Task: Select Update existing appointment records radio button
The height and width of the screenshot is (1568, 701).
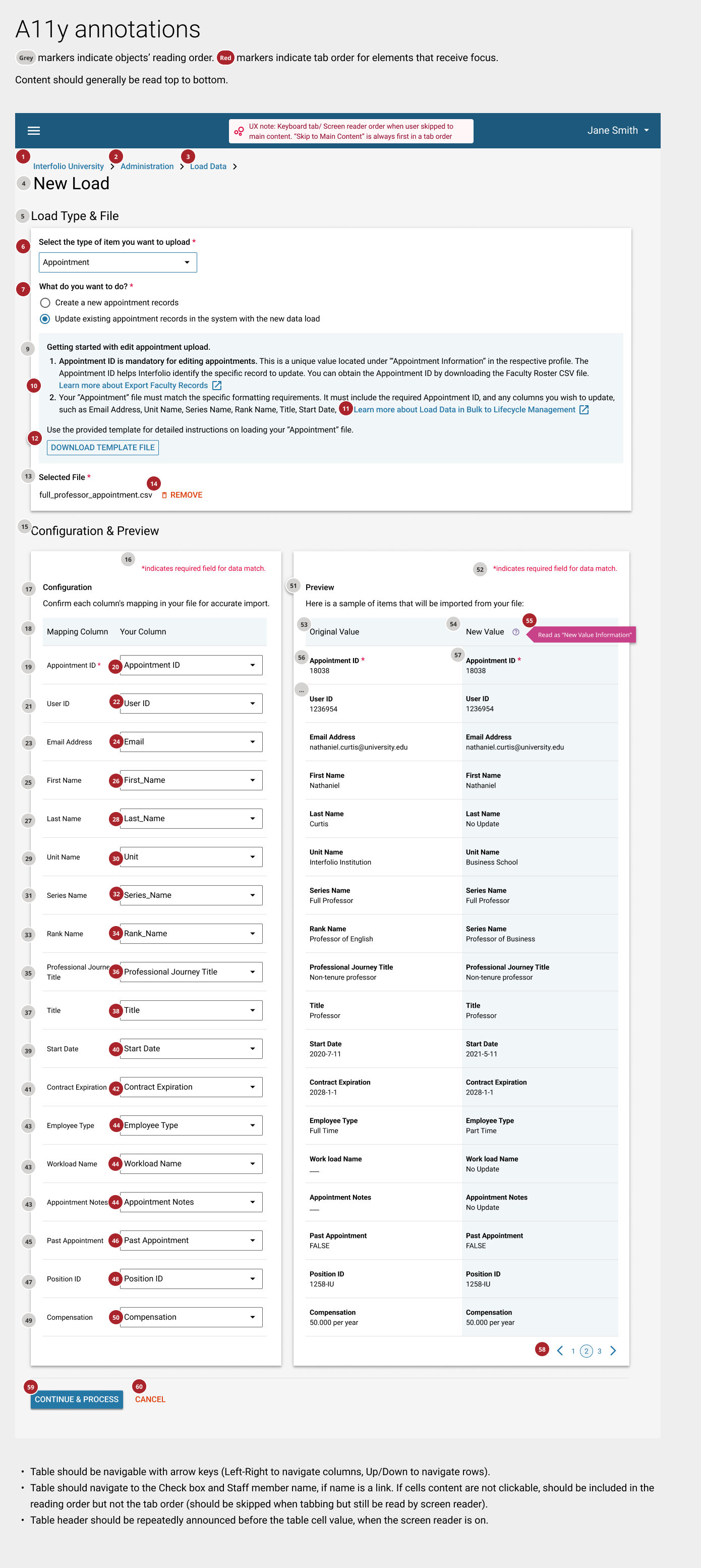Action: click(45, 319)
